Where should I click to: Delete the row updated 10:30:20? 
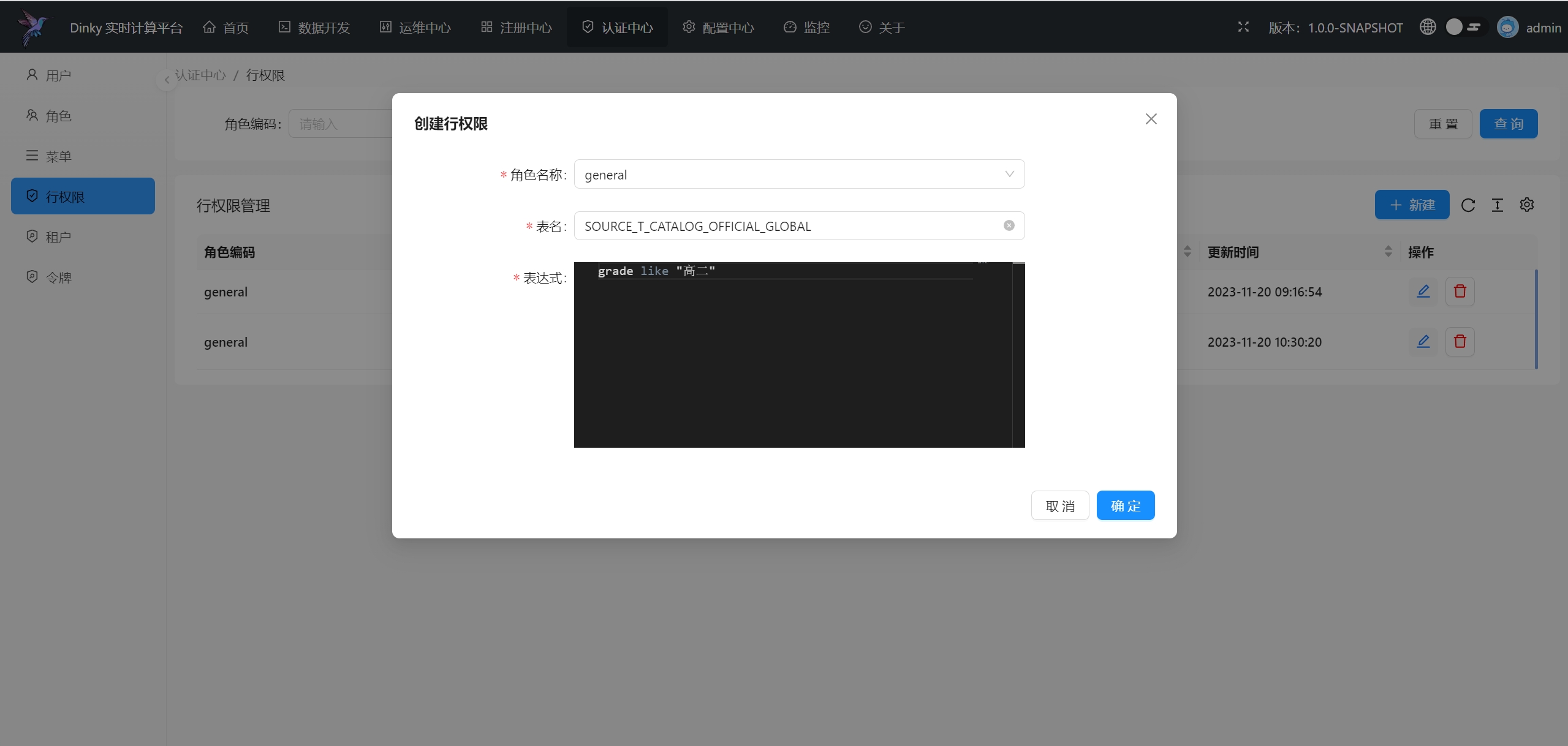[x=1460, y=342]
